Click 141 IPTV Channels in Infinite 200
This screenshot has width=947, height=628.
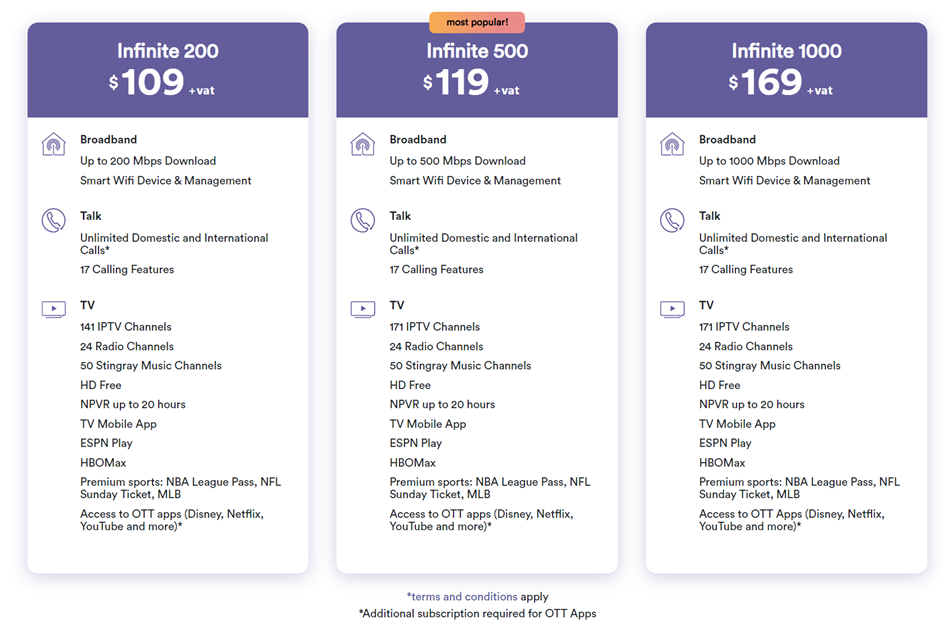tap(126, 327)
